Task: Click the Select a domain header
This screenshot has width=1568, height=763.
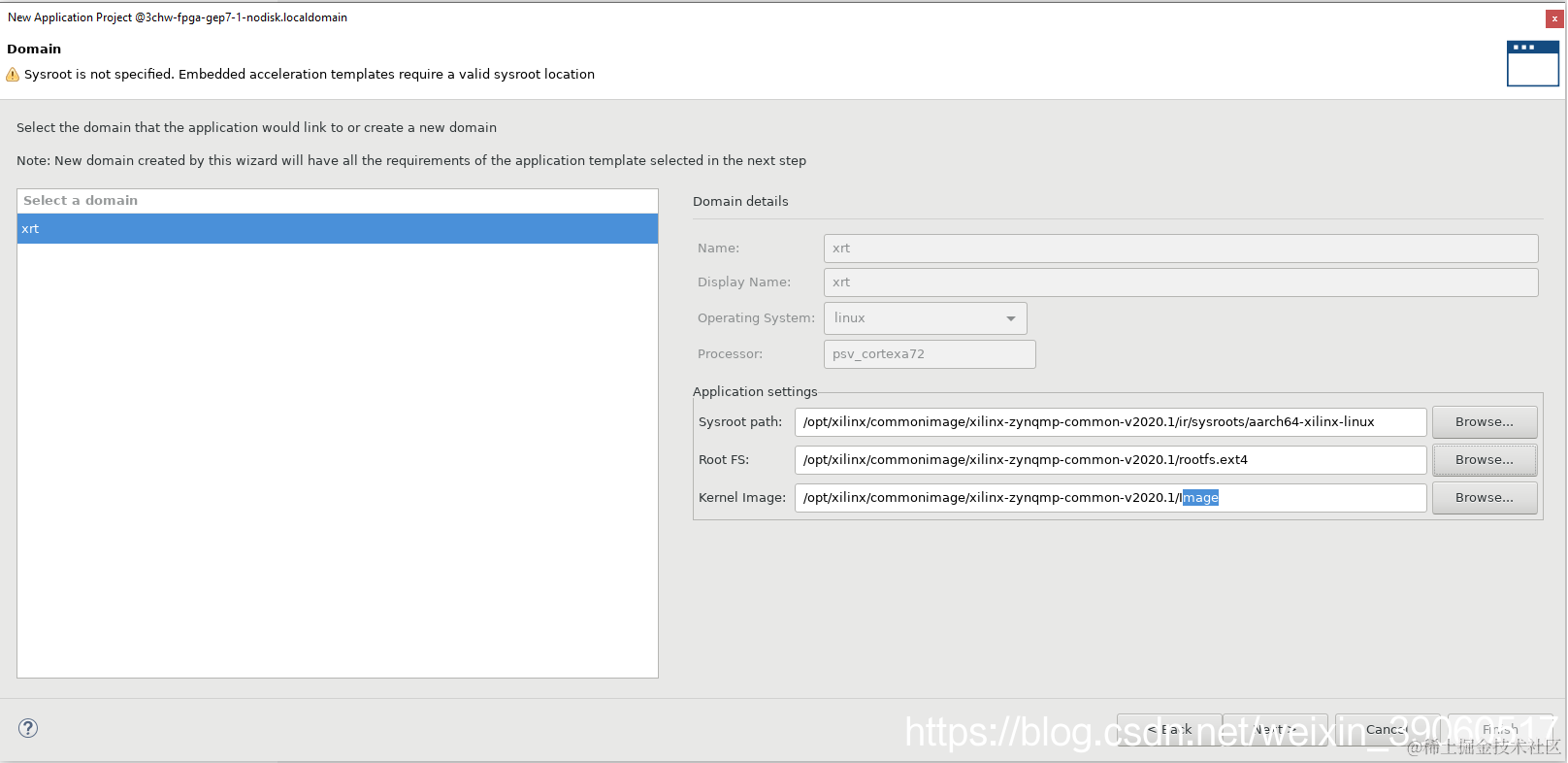Action: point(338,201)
